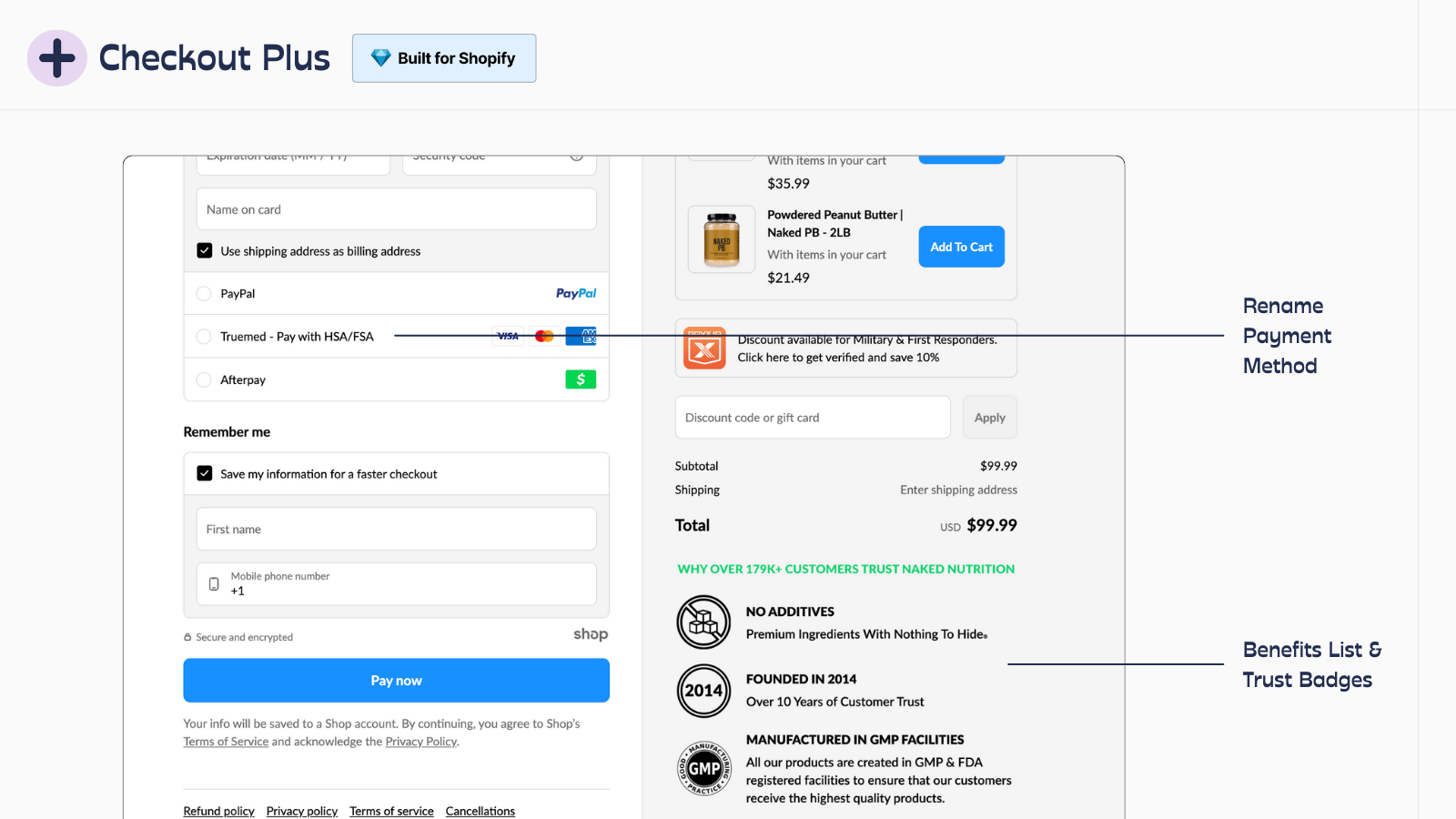Click the NO ADDITIVES heading
The height and width of the screenshot is (819, 1456).
[x=790, y=612]
